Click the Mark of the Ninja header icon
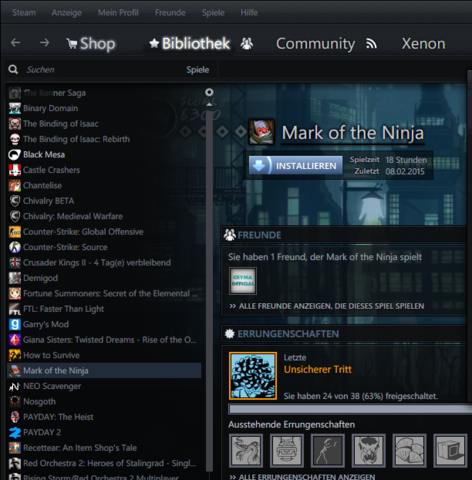Screen dimensions: 472x480 coord(261,132)
